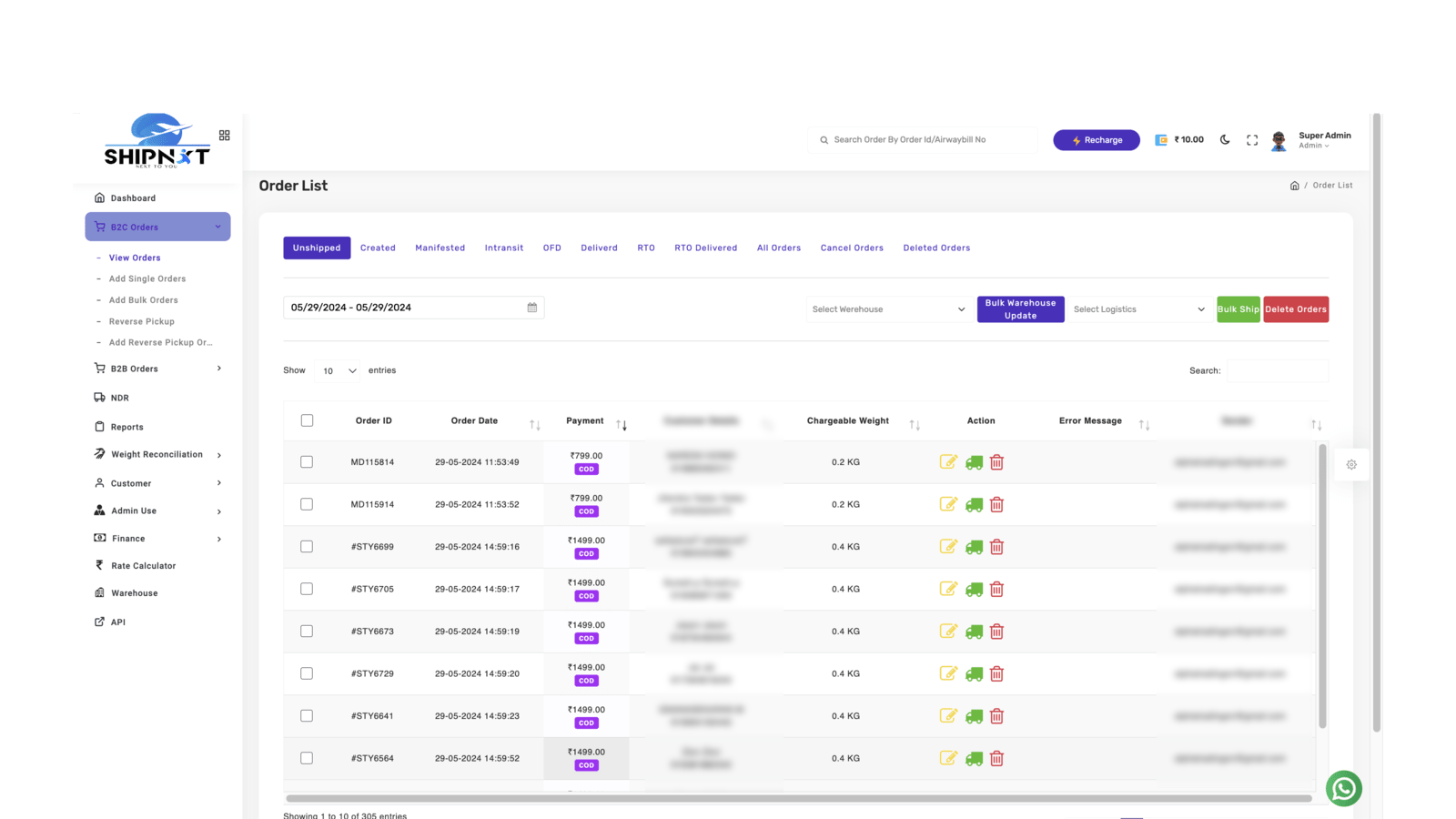Enter fullscreen using the expand icon

pyautogui.click(x=1252, y=140)
